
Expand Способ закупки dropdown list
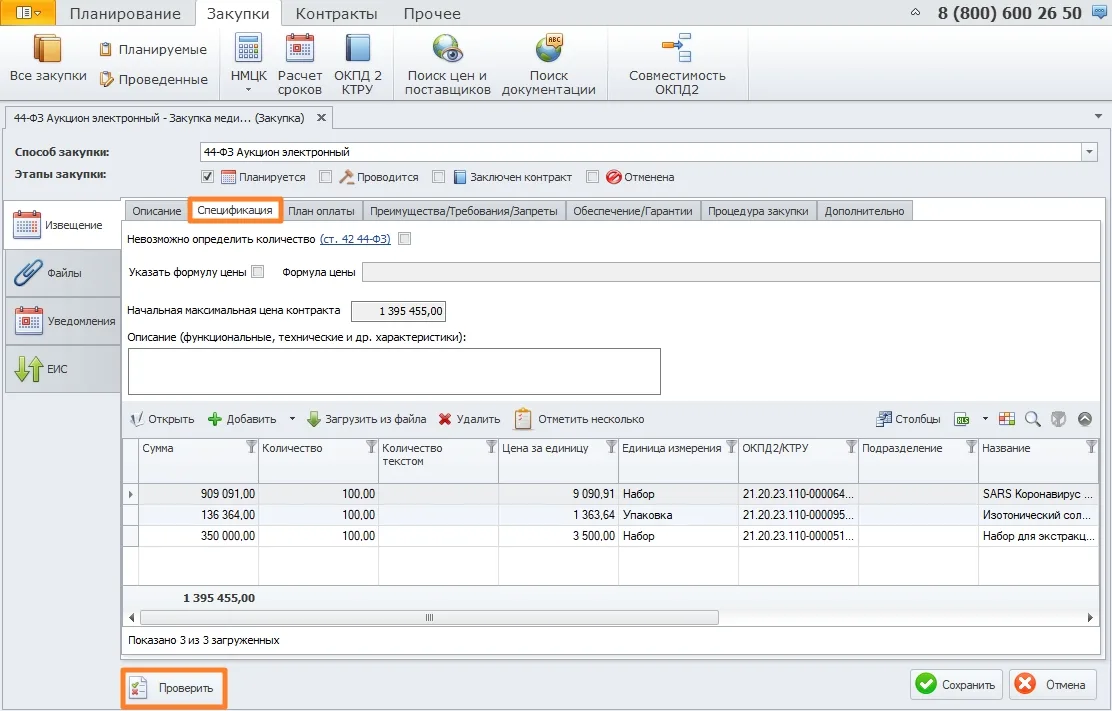[1089, 152]
